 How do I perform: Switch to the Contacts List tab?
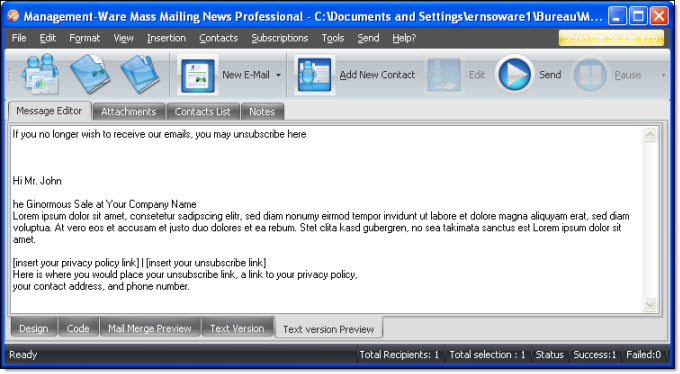[x=203, y=112]
